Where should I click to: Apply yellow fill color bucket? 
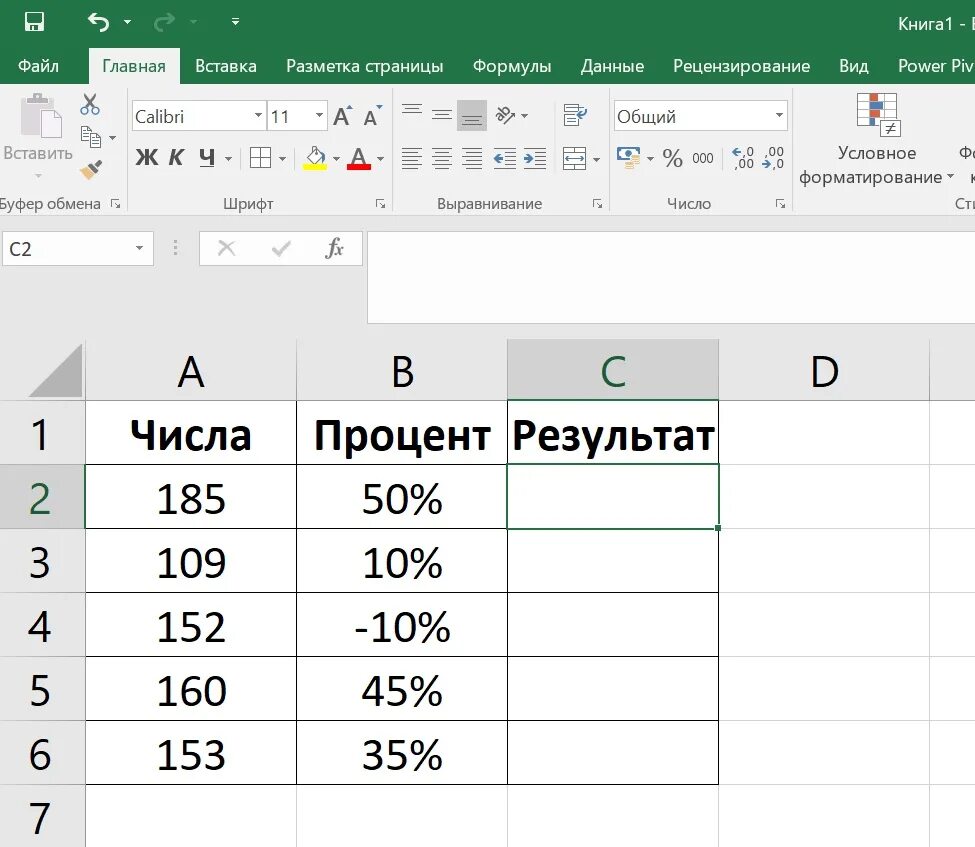tap(315, 158)
